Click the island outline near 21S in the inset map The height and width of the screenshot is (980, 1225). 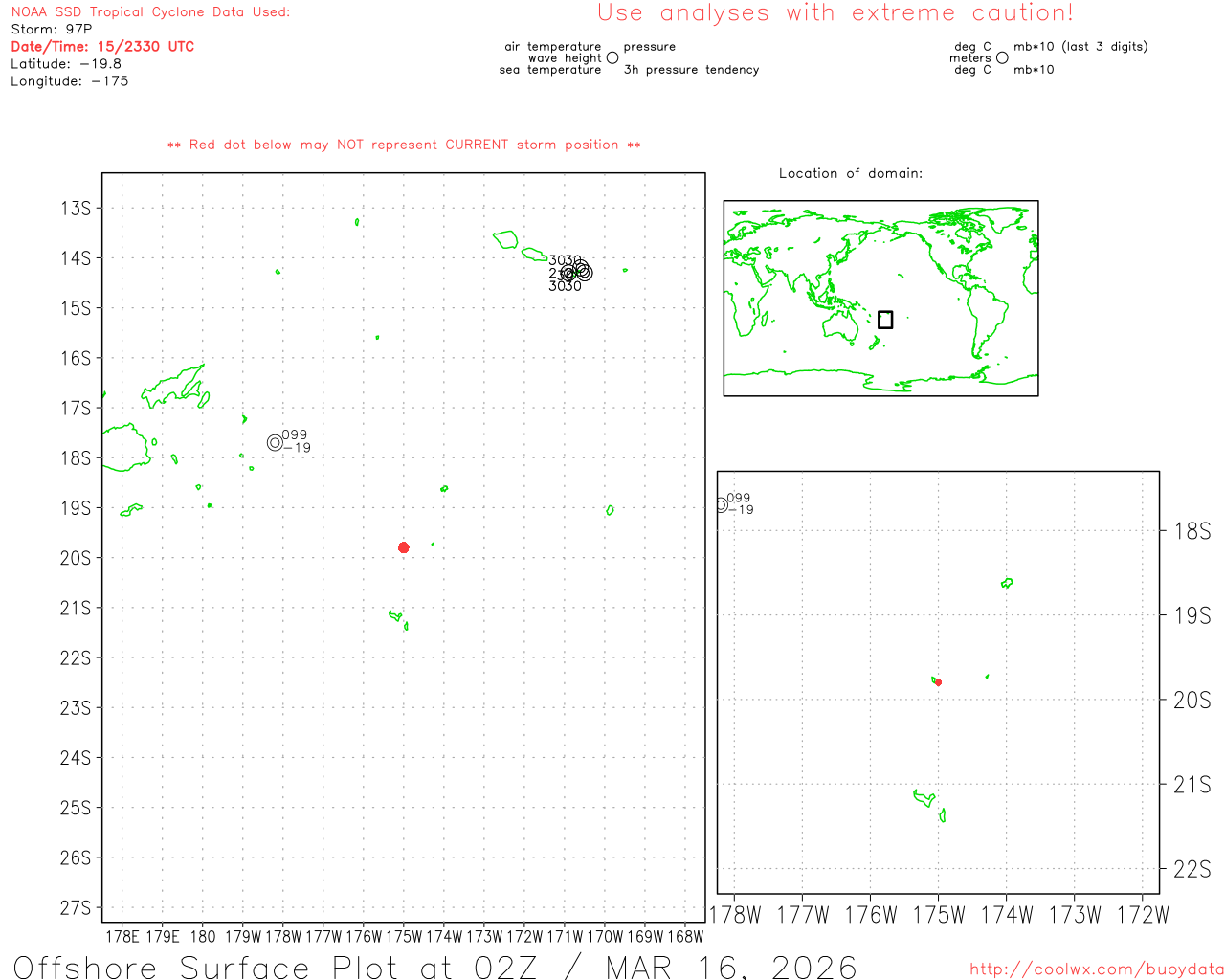pyautogui.click(x=924, y=797)
